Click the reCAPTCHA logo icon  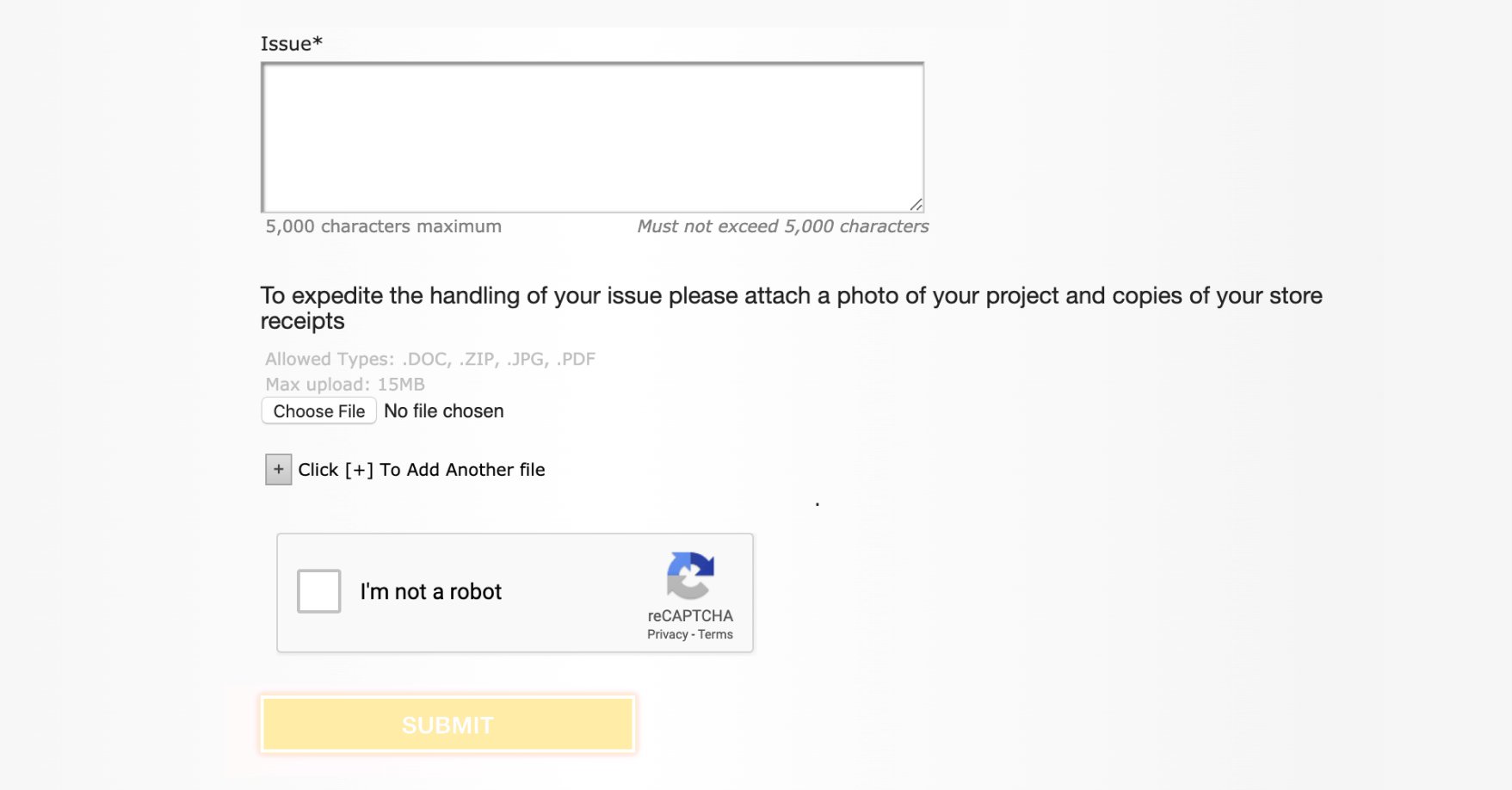(x=690, y=575)
